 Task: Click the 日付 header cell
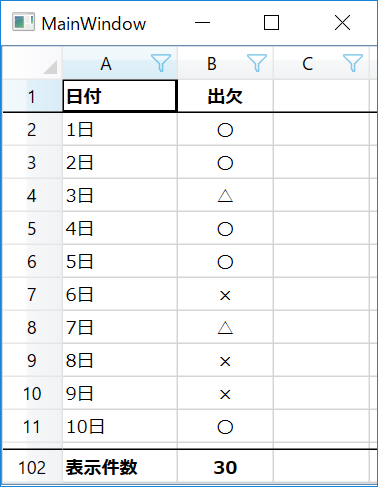coord(120,96)
